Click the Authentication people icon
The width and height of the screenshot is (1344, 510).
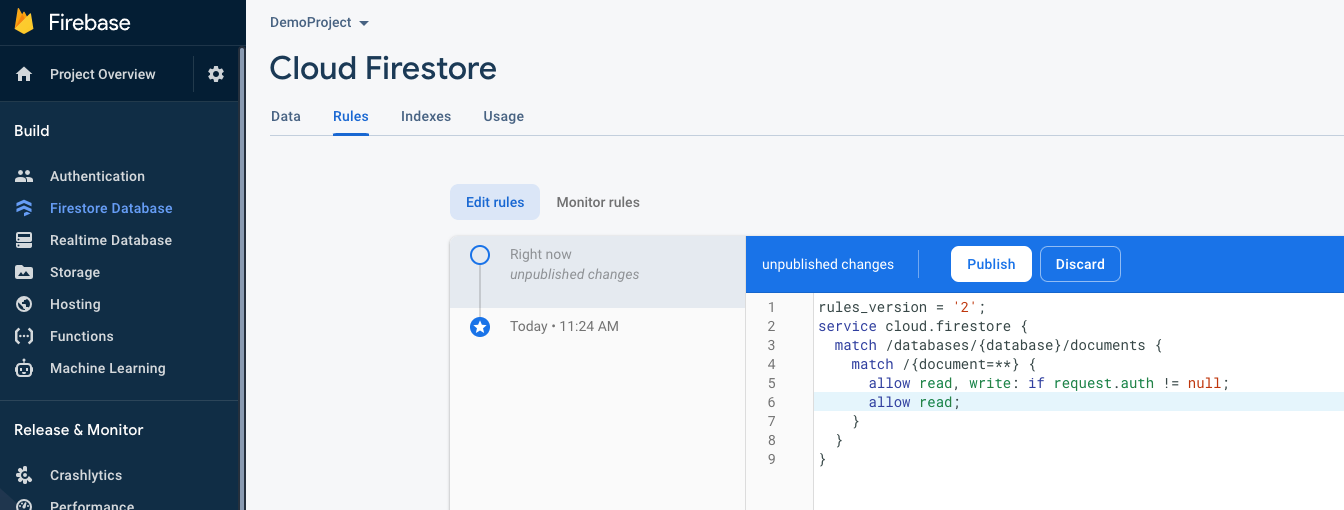tap(24, 176)
